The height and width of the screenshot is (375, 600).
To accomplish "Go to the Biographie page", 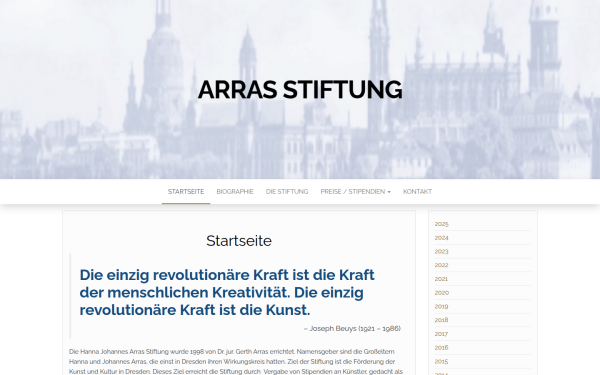I will (235, 192).
